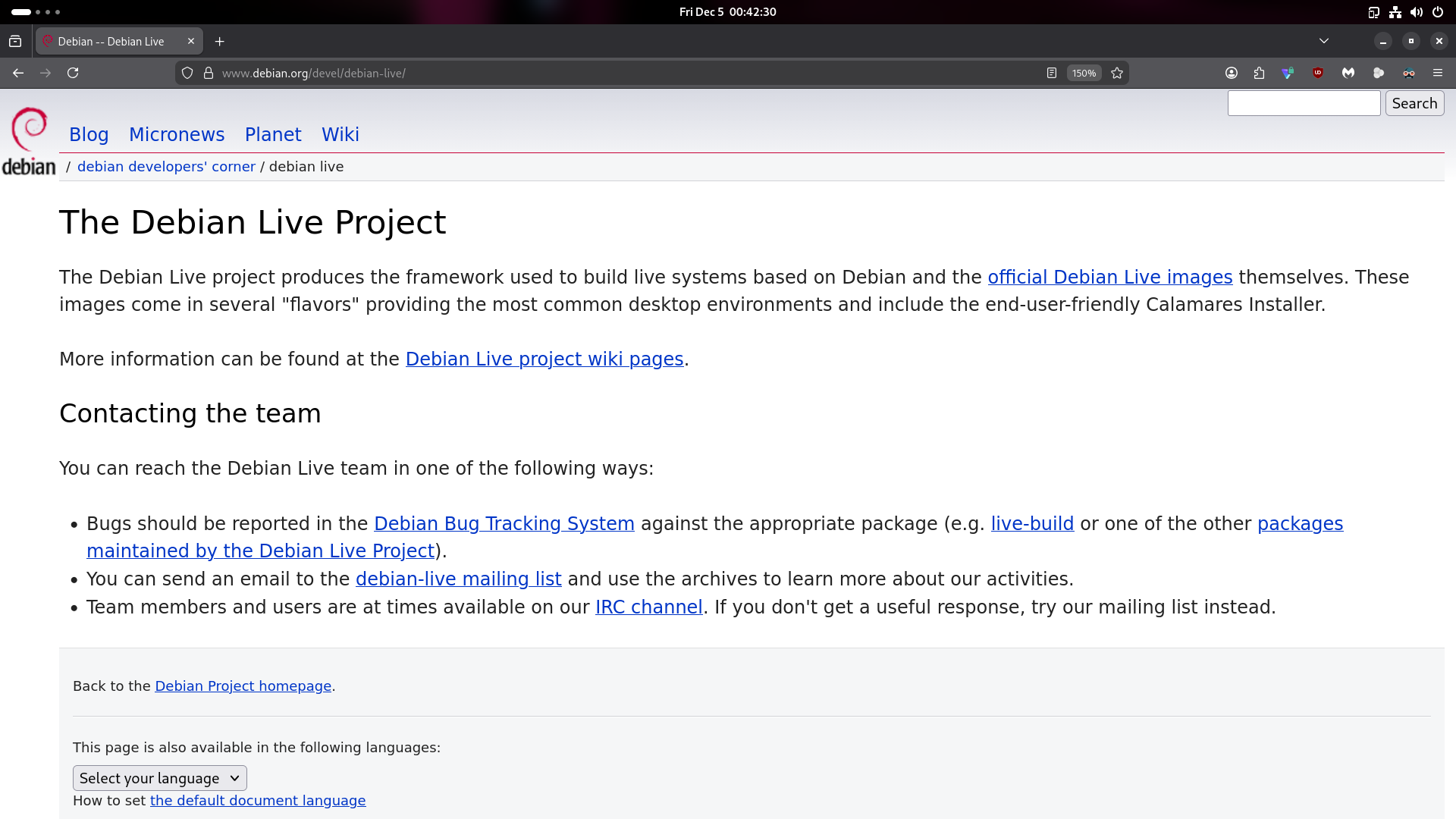
Task: Bookmark this page with the star icon
Action: (x=1117, y=73)
